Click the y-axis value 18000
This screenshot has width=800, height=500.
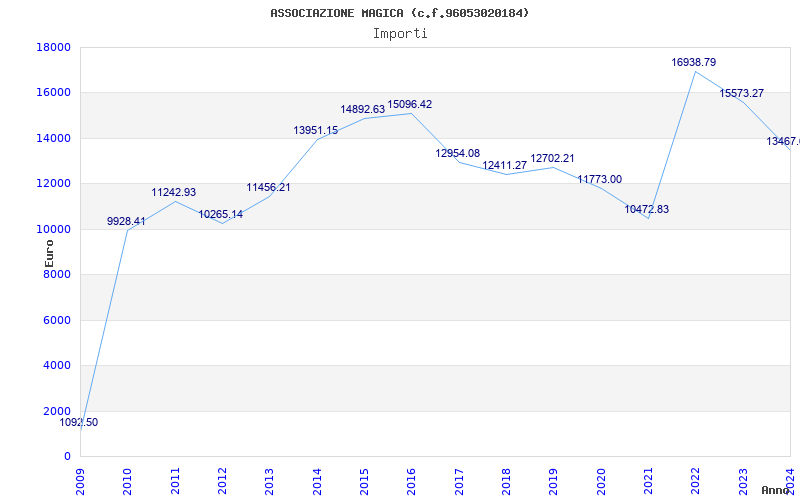point(53,47)
